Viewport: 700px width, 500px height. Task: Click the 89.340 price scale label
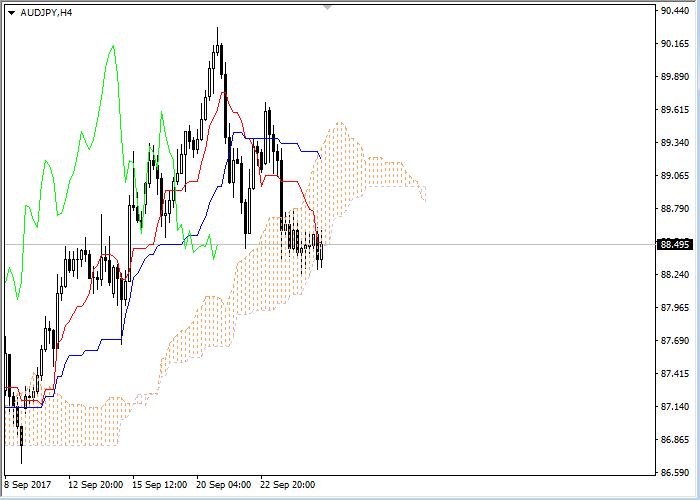(x=675, y=143)
